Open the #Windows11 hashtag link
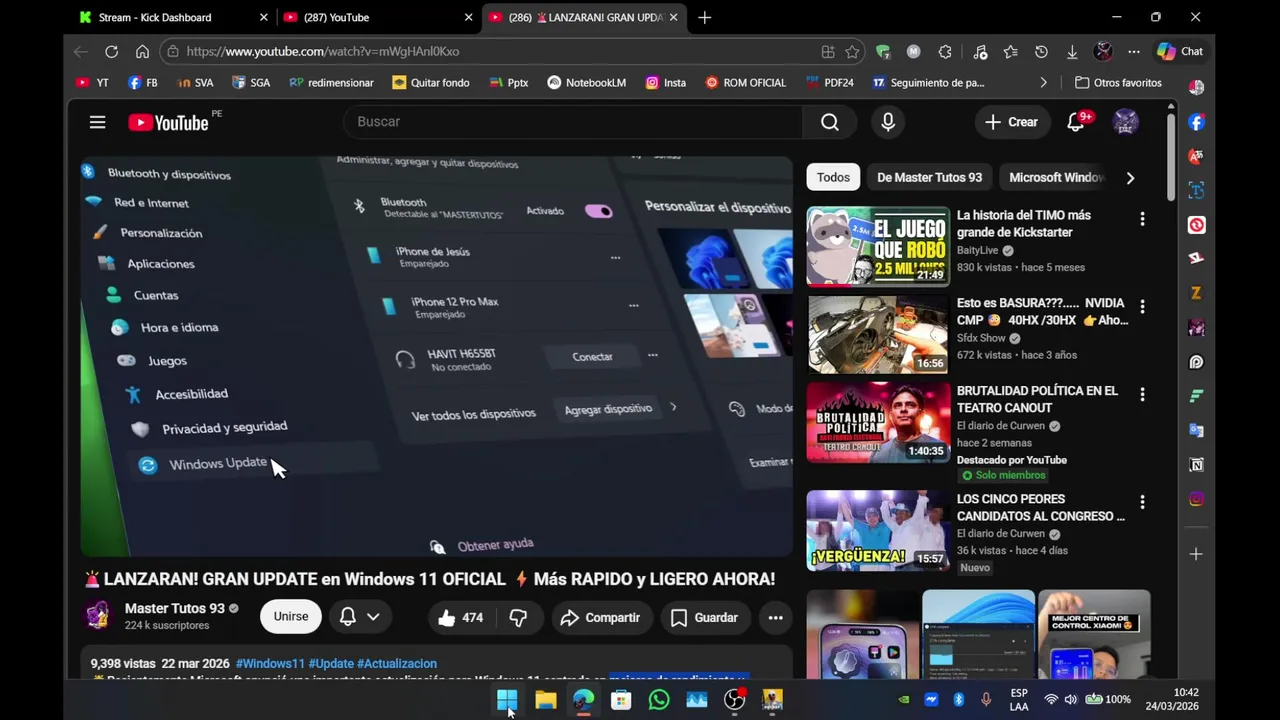Image resolution: width=1280 pixels, height=720 pixels. 270,663
